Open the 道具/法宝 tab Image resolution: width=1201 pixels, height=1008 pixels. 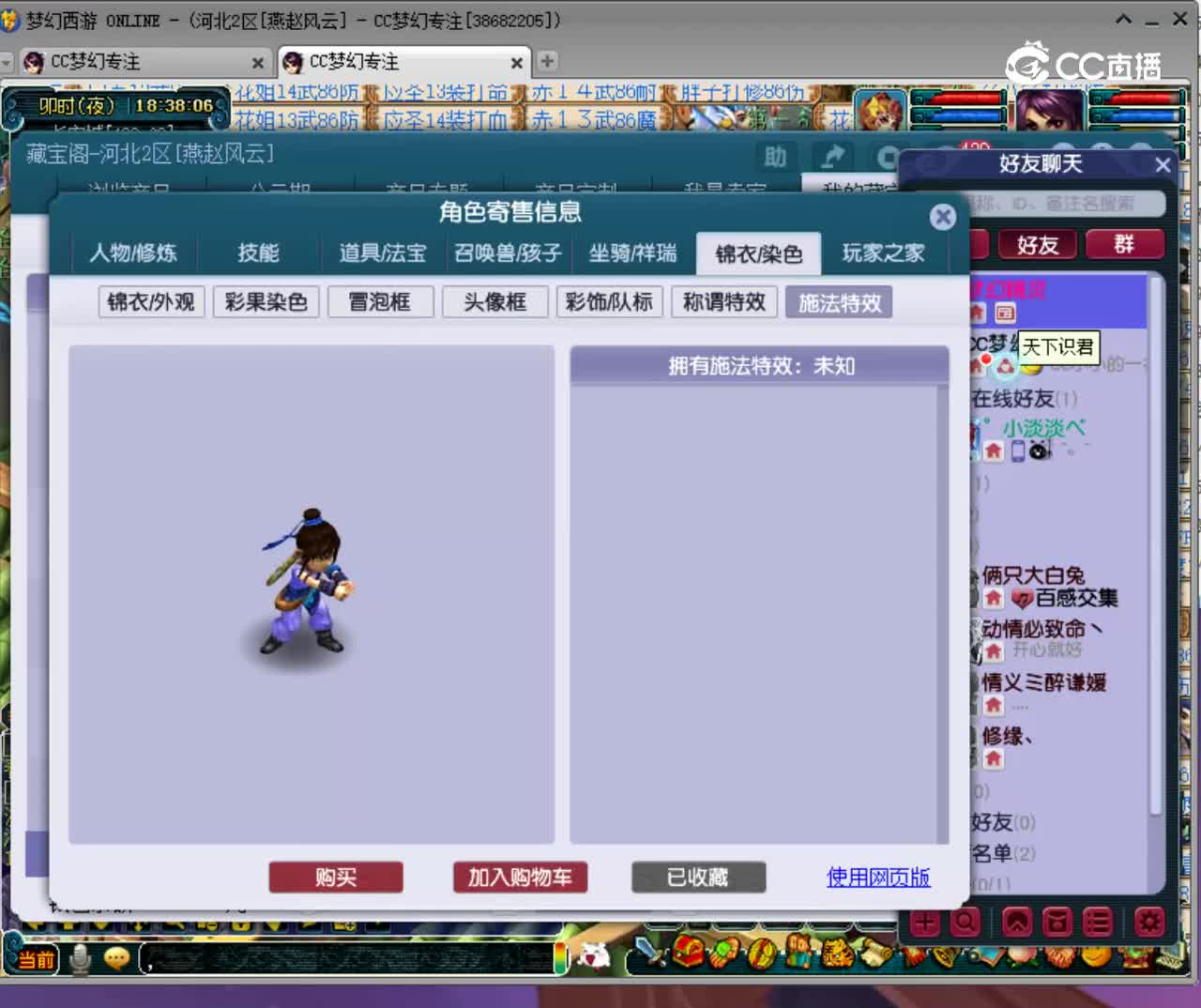pos(383,253)
